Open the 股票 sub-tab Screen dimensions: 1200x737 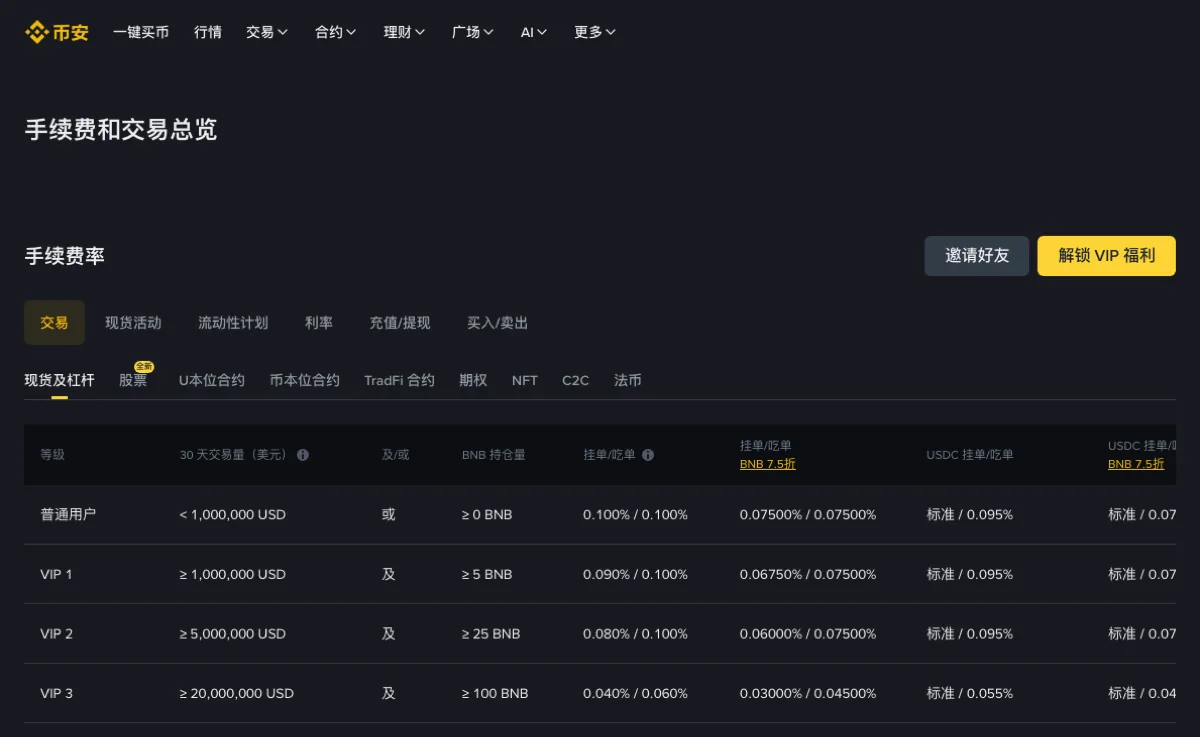[x=133, y=380]
